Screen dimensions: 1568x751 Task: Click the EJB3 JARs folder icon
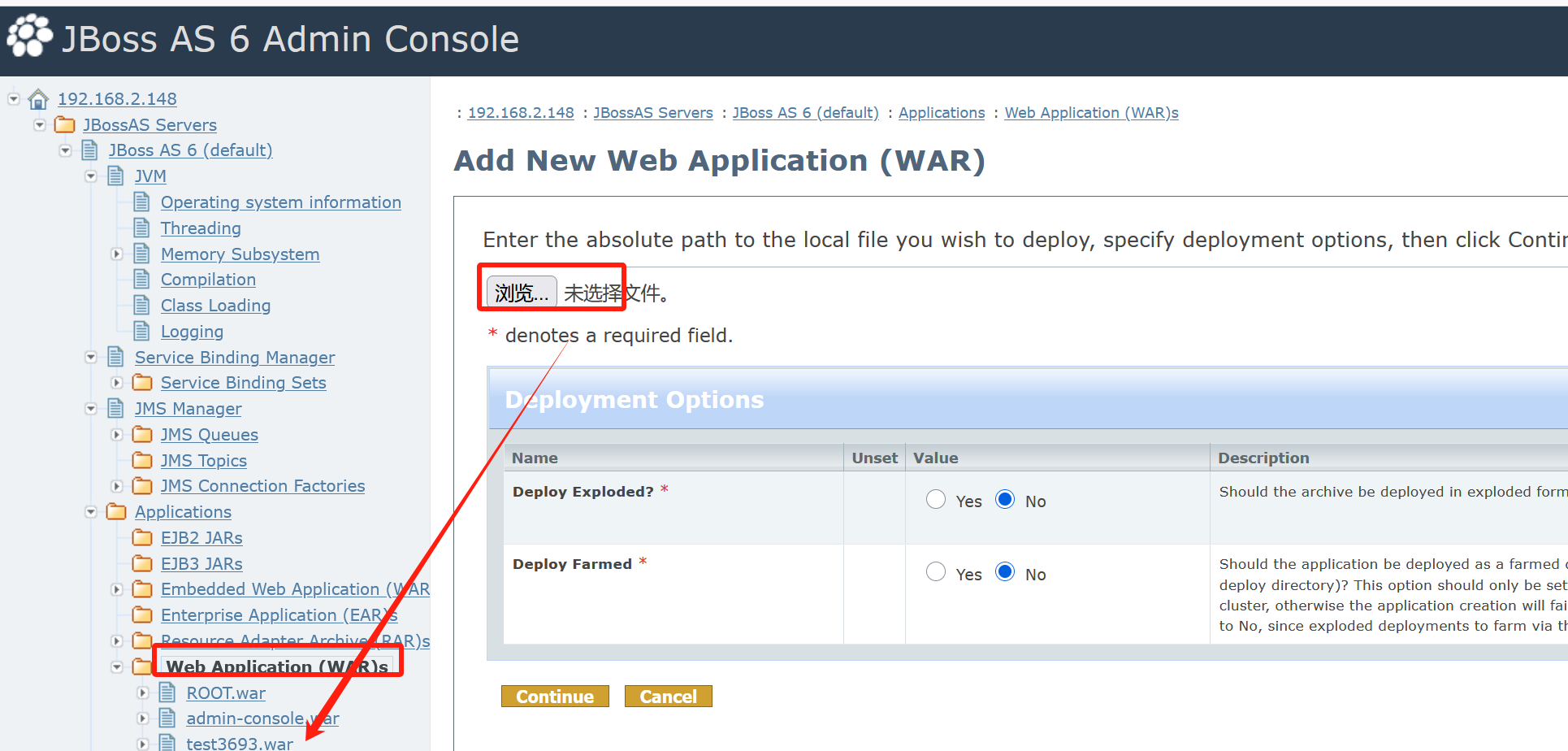(x=142, y=563)
